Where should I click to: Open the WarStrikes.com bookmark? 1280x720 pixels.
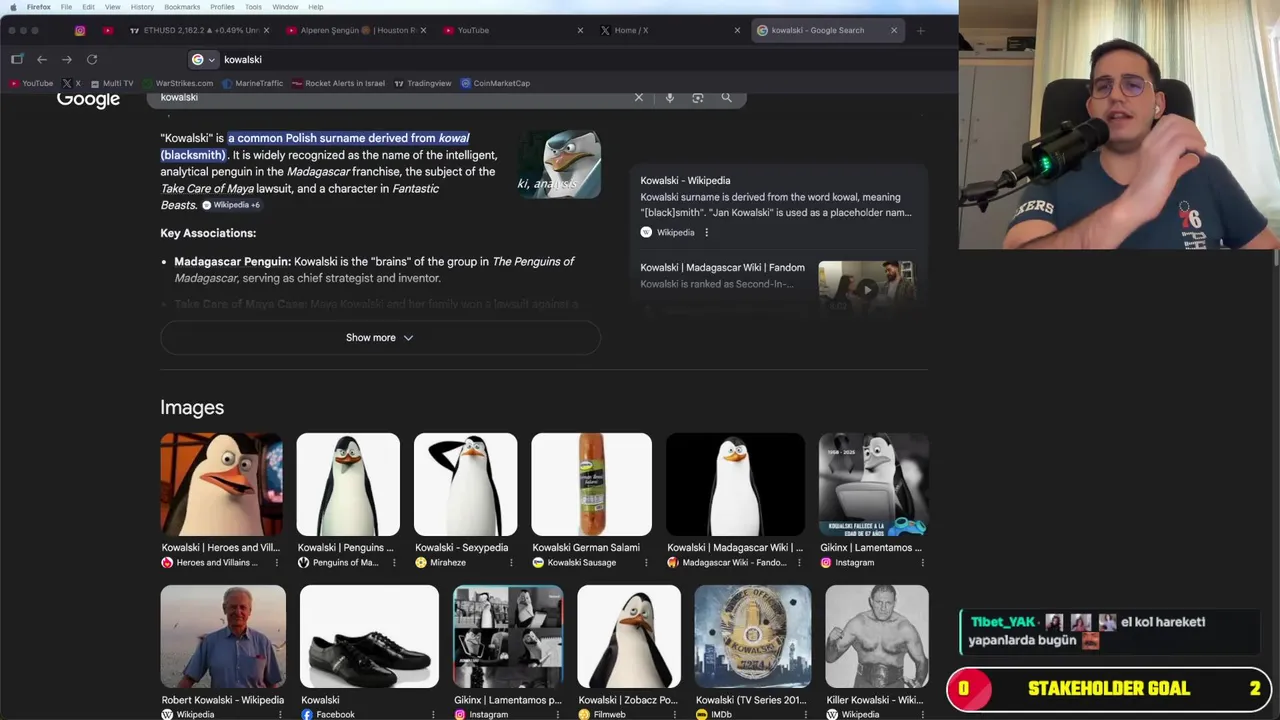tap(178, 83)
